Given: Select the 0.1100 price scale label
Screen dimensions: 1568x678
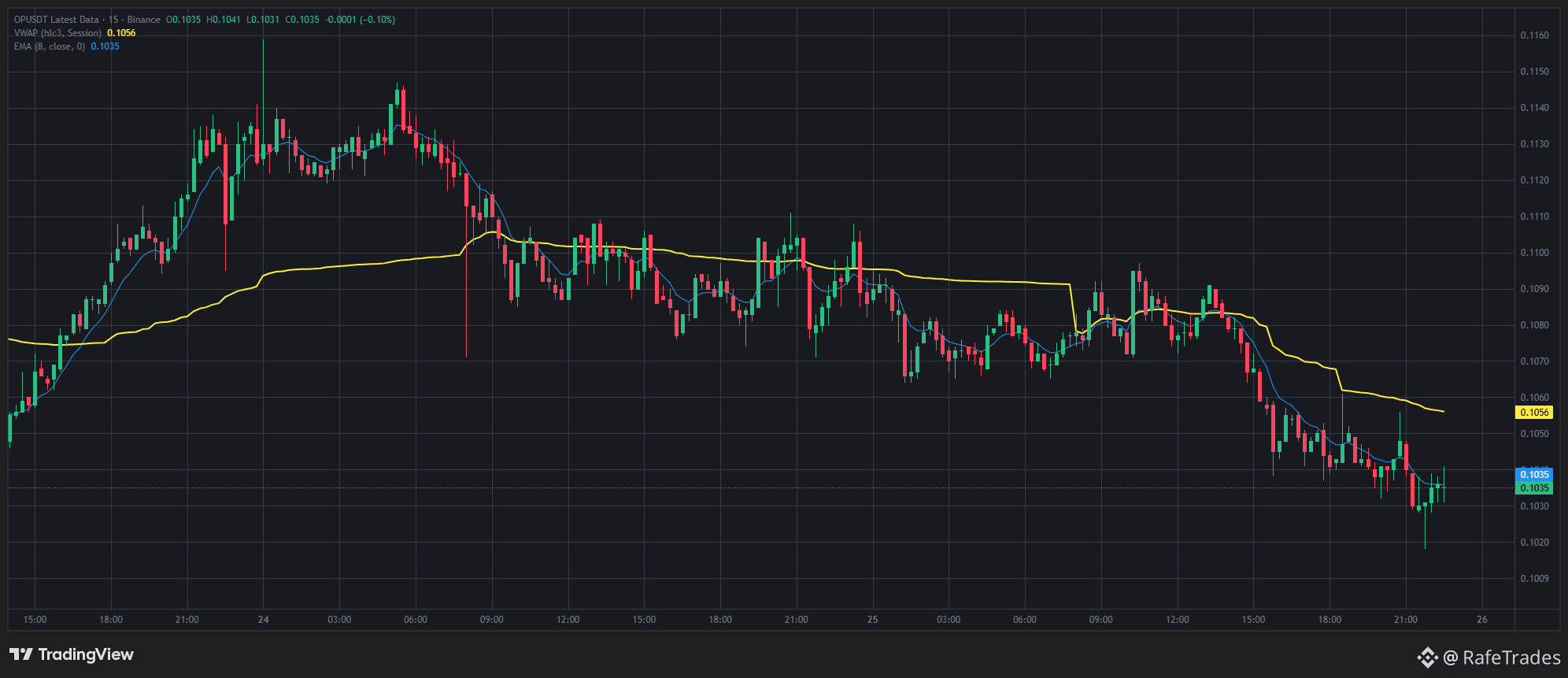Looking at the screenshot, I should coord(1534,253).
